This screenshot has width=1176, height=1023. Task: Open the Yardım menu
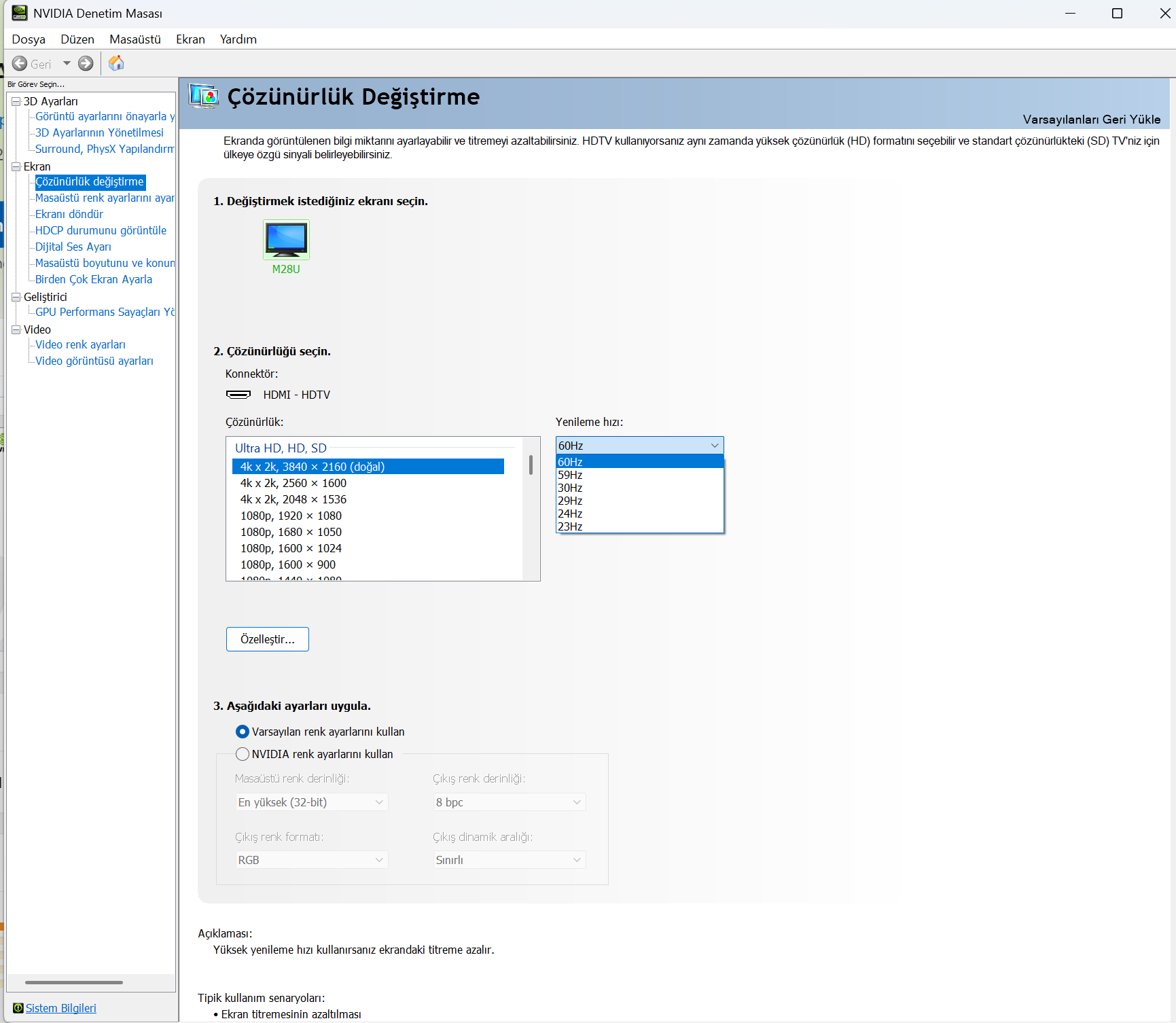(x=238, y=39)
